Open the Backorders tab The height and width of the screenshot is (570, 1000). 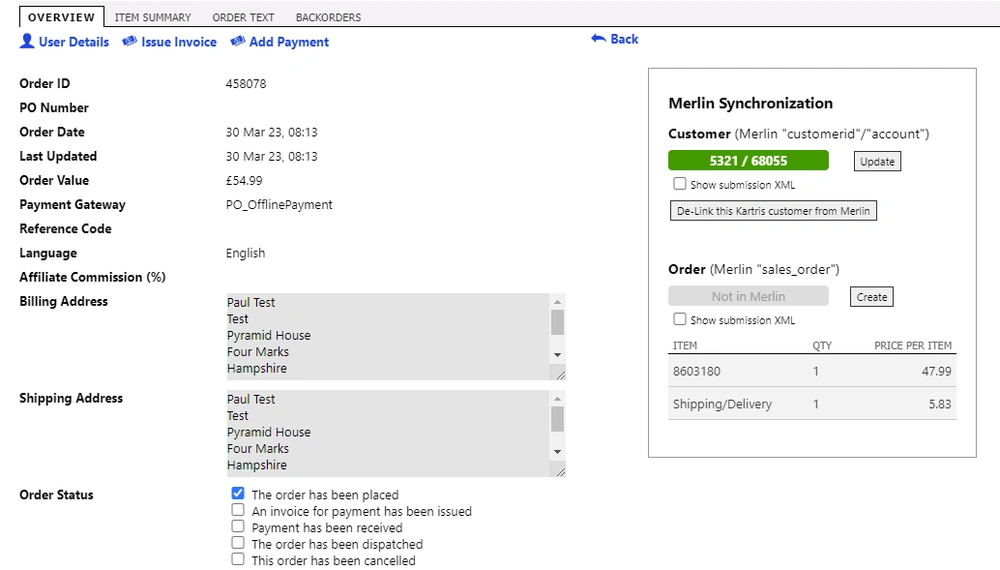328,17
